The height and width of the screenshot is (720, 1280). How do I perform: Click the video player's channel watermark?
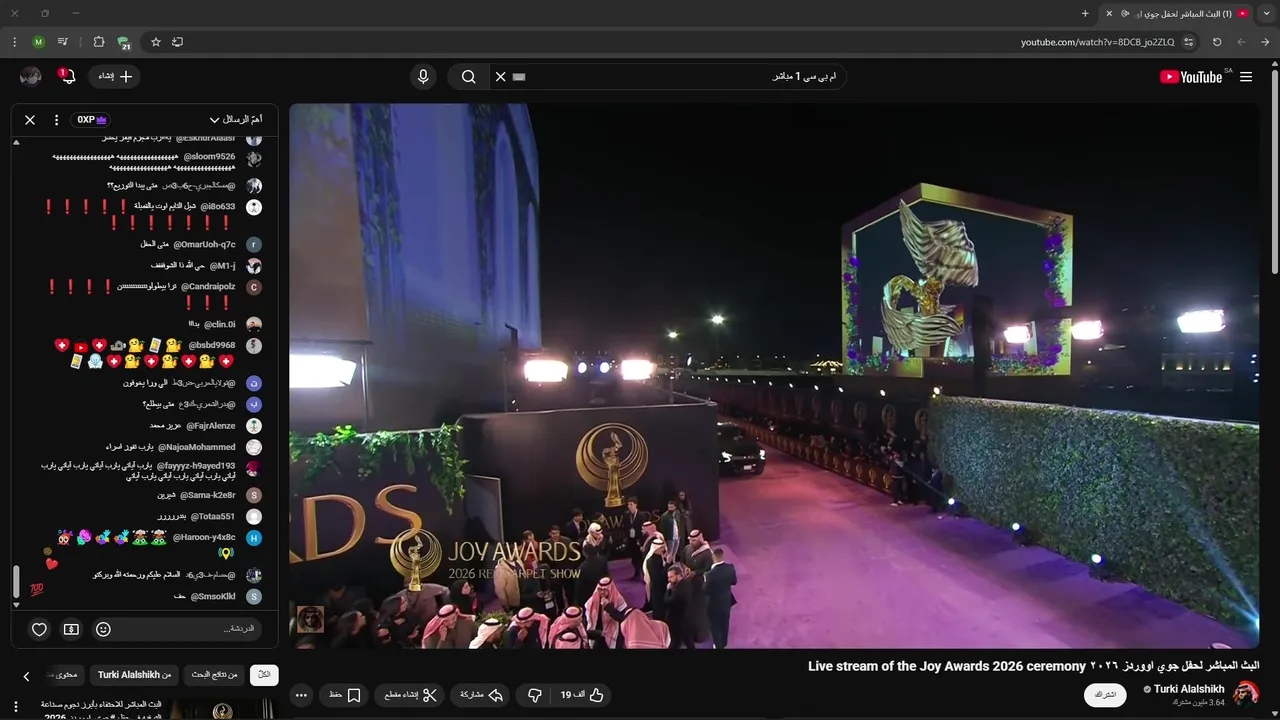pos(310,619)
